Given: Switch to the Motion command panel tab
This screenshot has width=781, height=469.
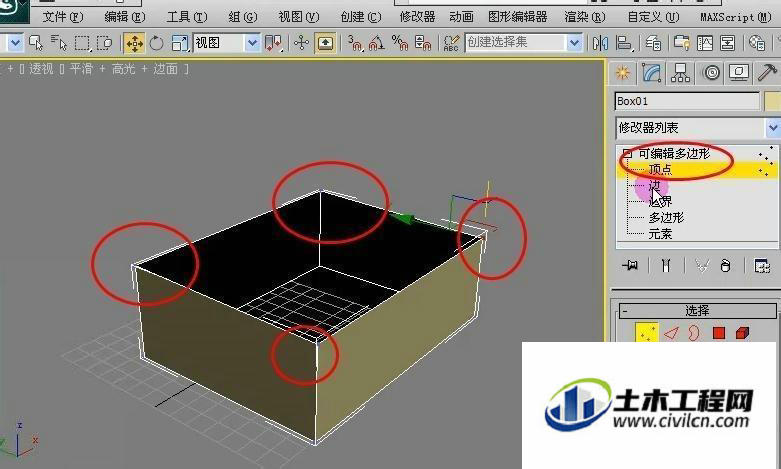Looking at the screenshot, I should [711, 73].
